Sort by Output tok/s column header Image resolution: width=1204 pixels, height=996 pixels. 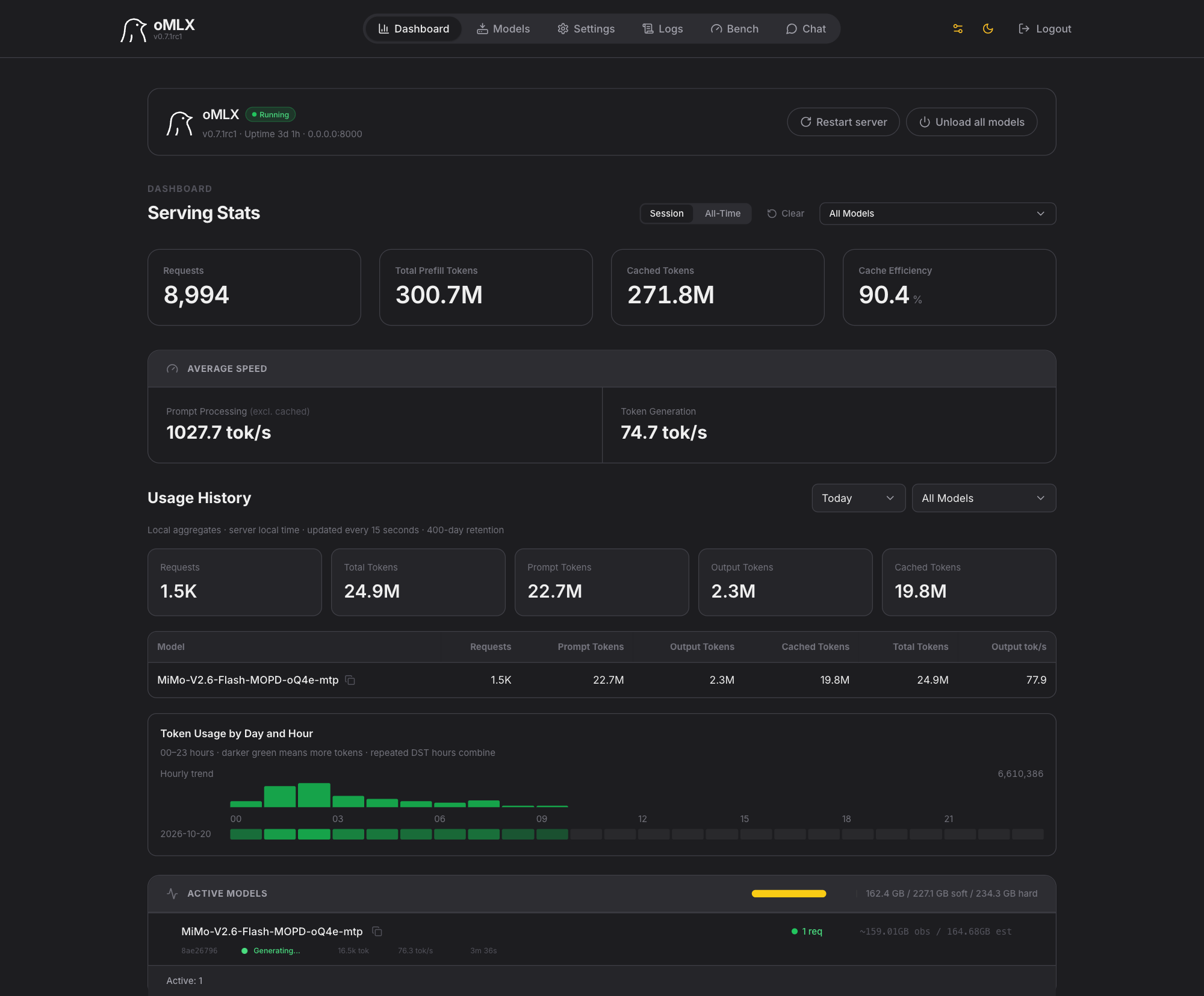click(1019, 647)
